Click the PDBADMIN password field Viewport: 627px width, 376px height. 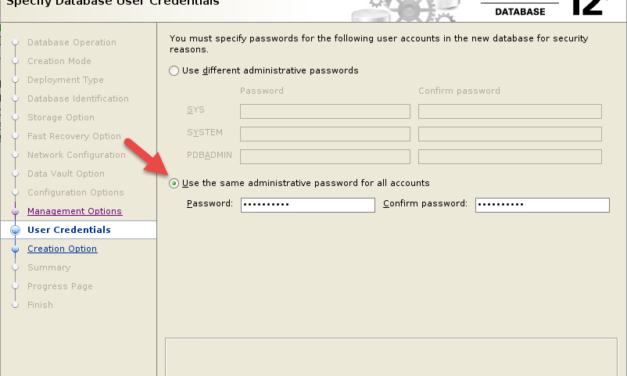(325, 156)
